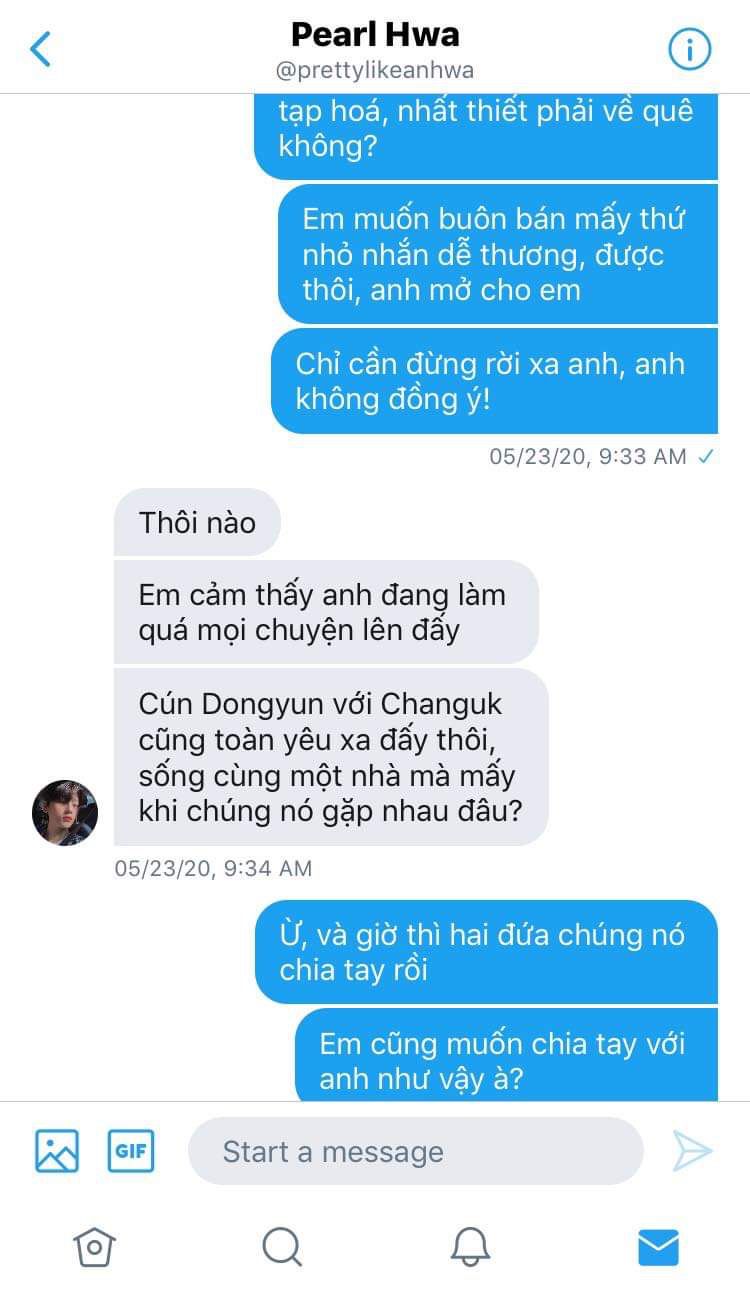Select the Messages envelope tab
750x1299 pixels.
point(658,1246)
